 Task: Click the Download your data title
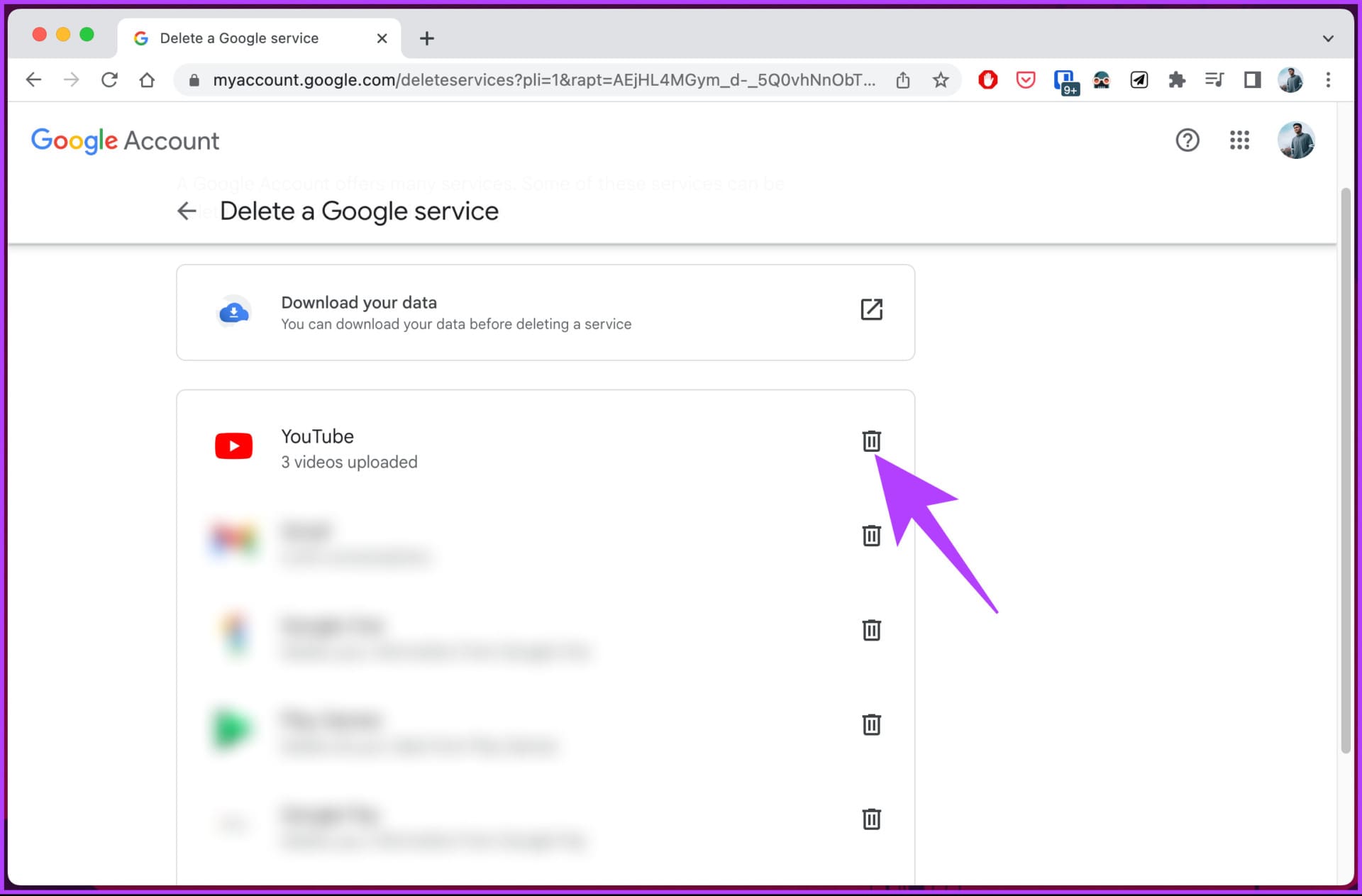[x=359, y=303]
